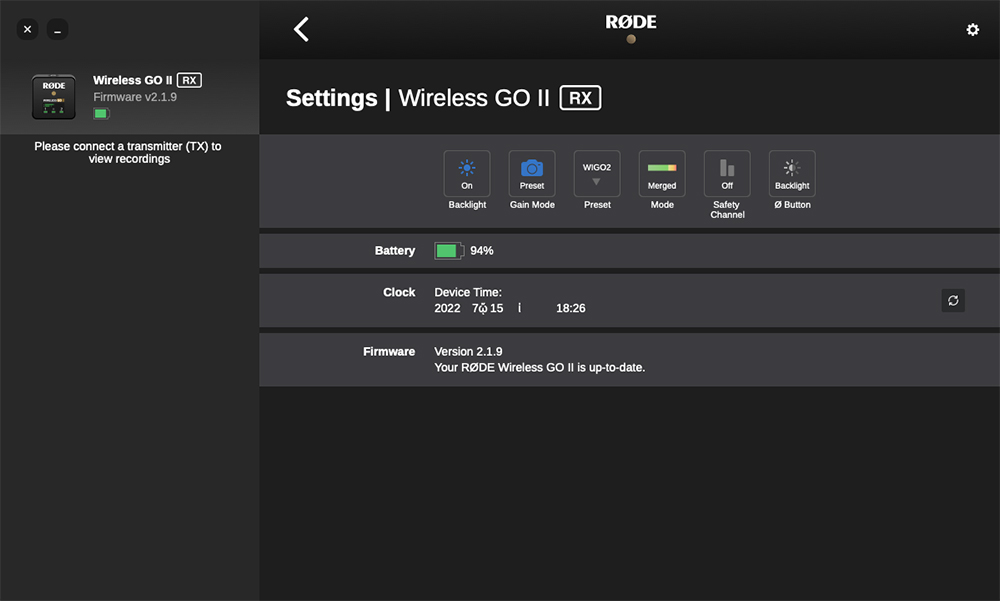Screen dimensions: 1000x601
Task: Select the "Version 2.1.9" firmware text
Action: 468,352
